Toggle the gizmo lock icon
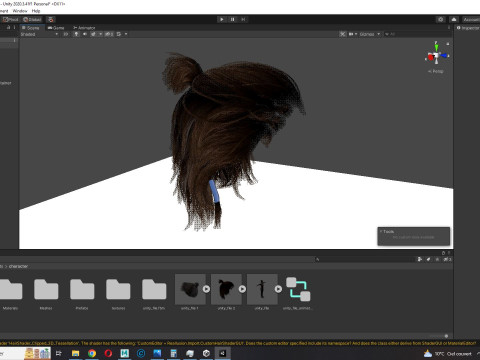Image resolution: width=480 pixels, height=360 pixels. [x=448, y=44]
